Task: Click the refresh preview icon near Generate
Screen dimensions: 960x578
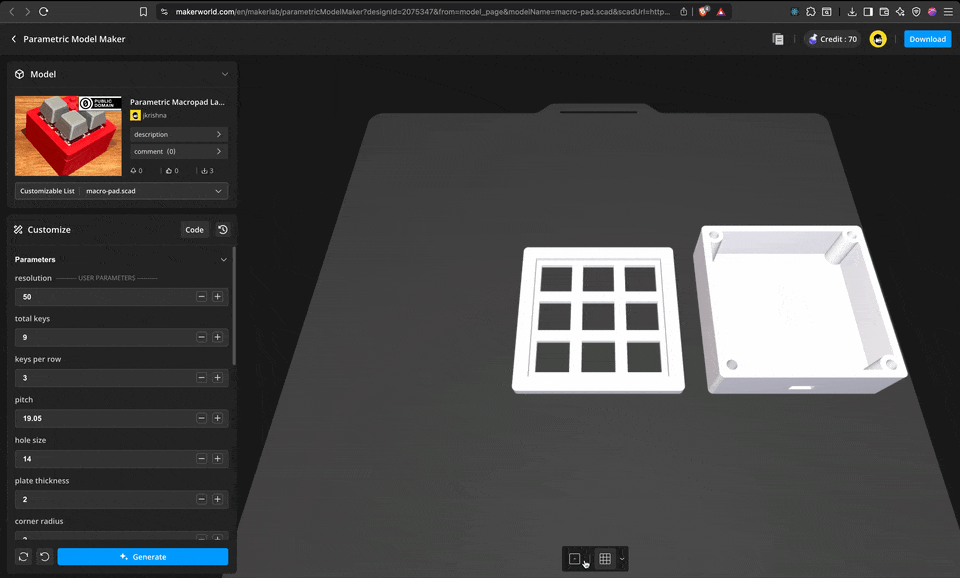Action: (21, 556)
